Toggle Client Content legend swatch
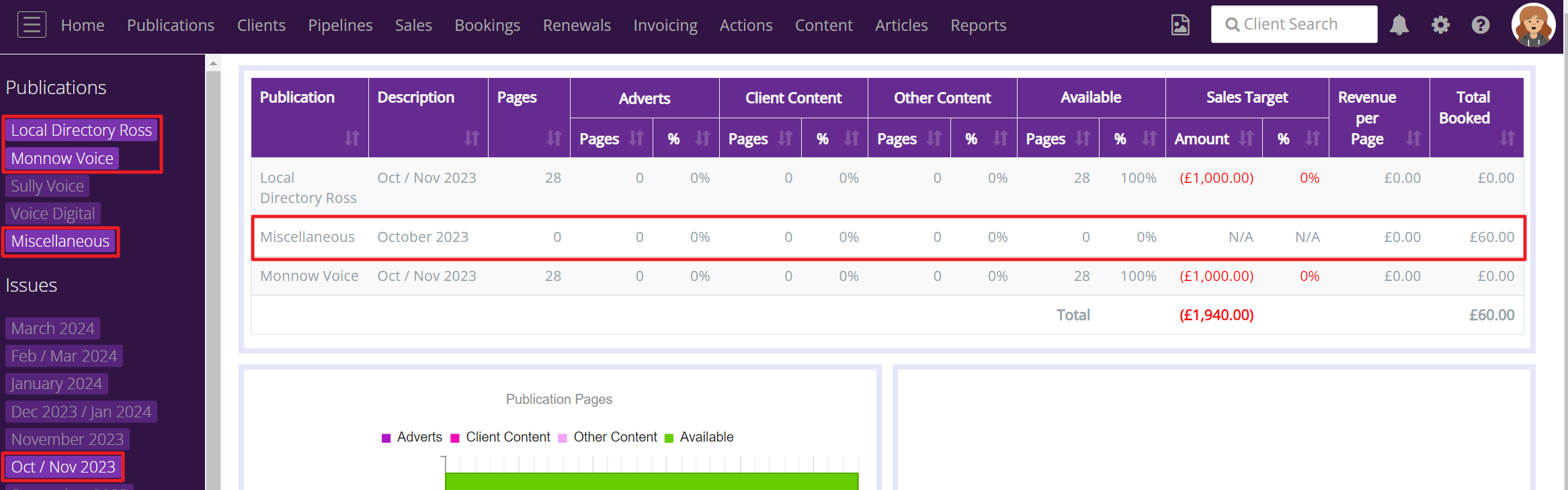This screenshot has width=1568, height=490. [455, 438]
